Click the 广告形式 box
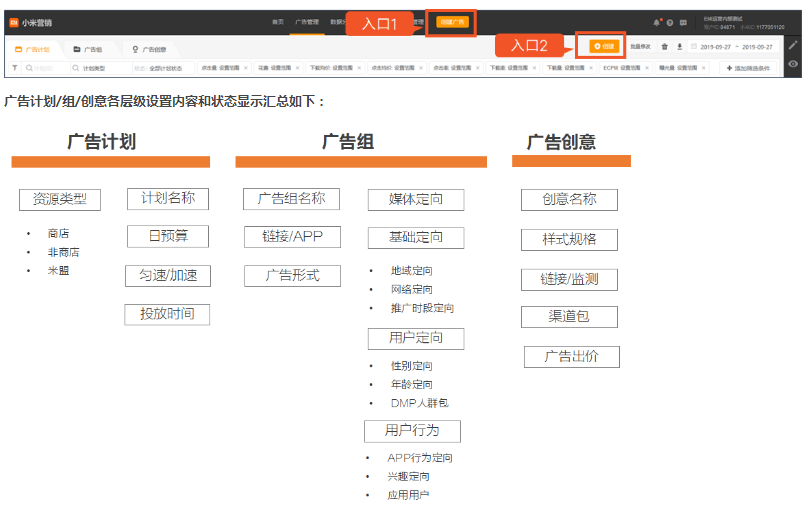 pyautogui.click(x=292, y=275)
